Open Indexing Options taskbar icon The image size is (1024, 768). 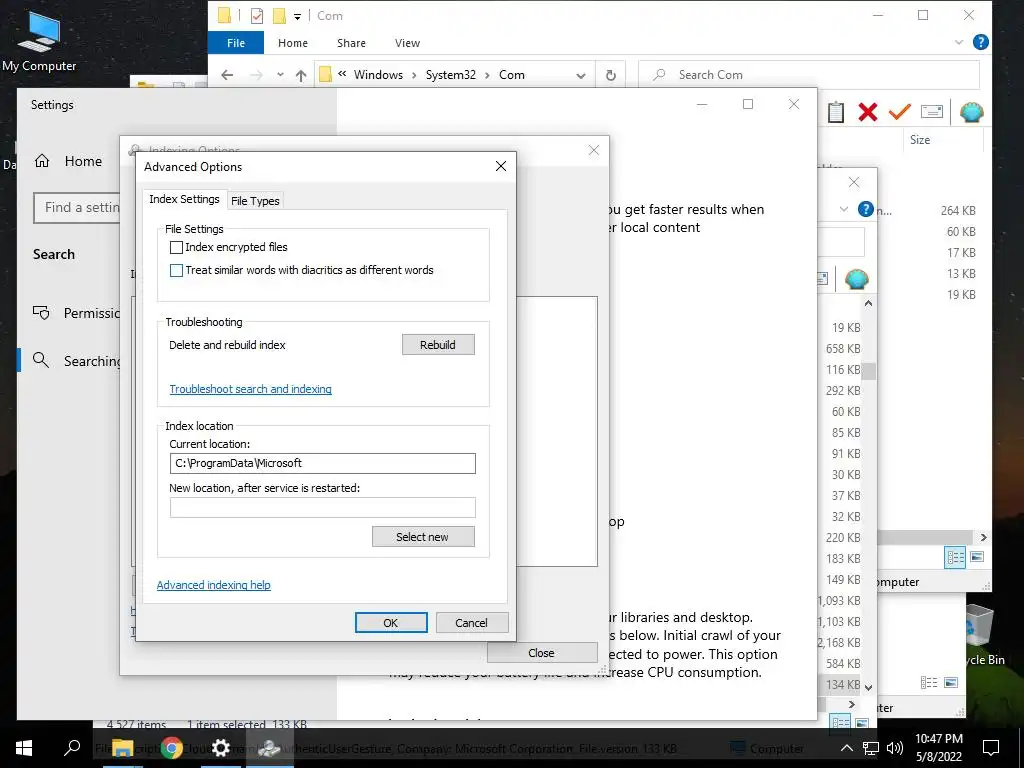269,748
